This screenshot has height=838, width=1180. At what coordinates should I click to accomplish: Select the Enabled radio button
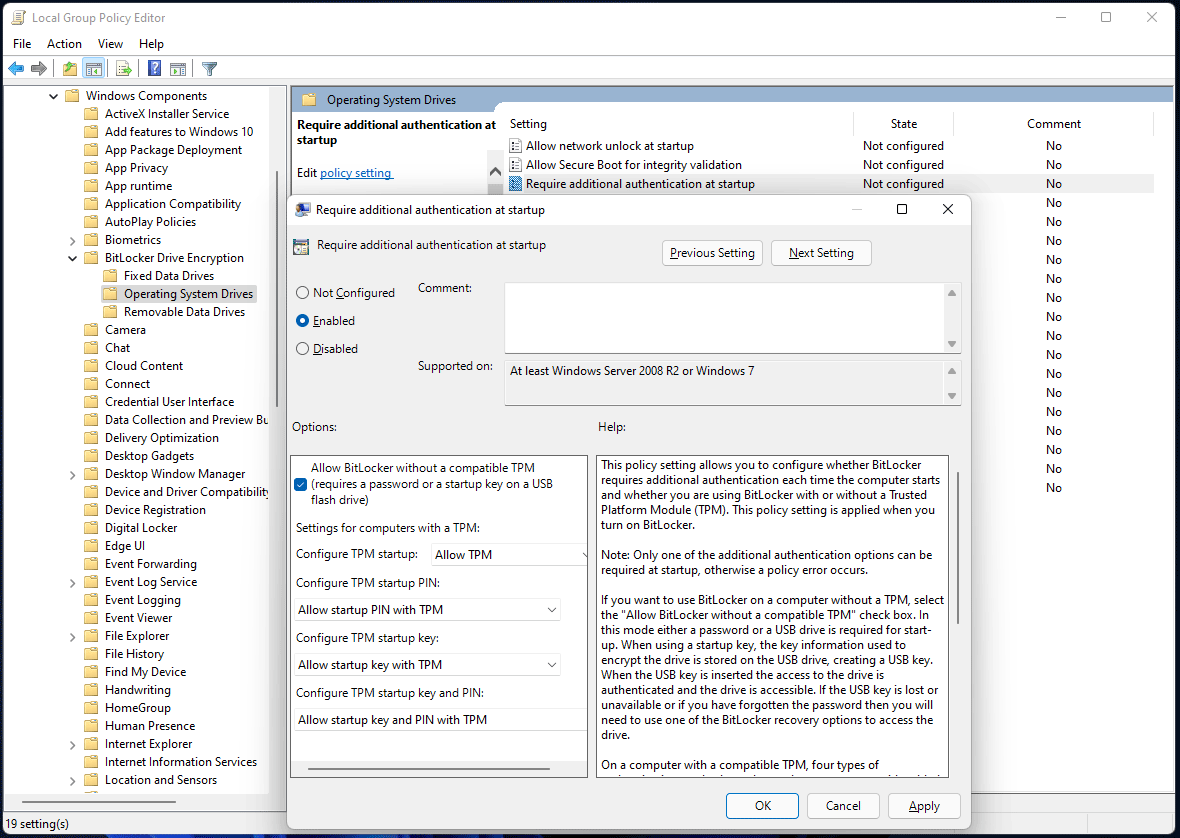pyautogui.click(x=303, y=320)
